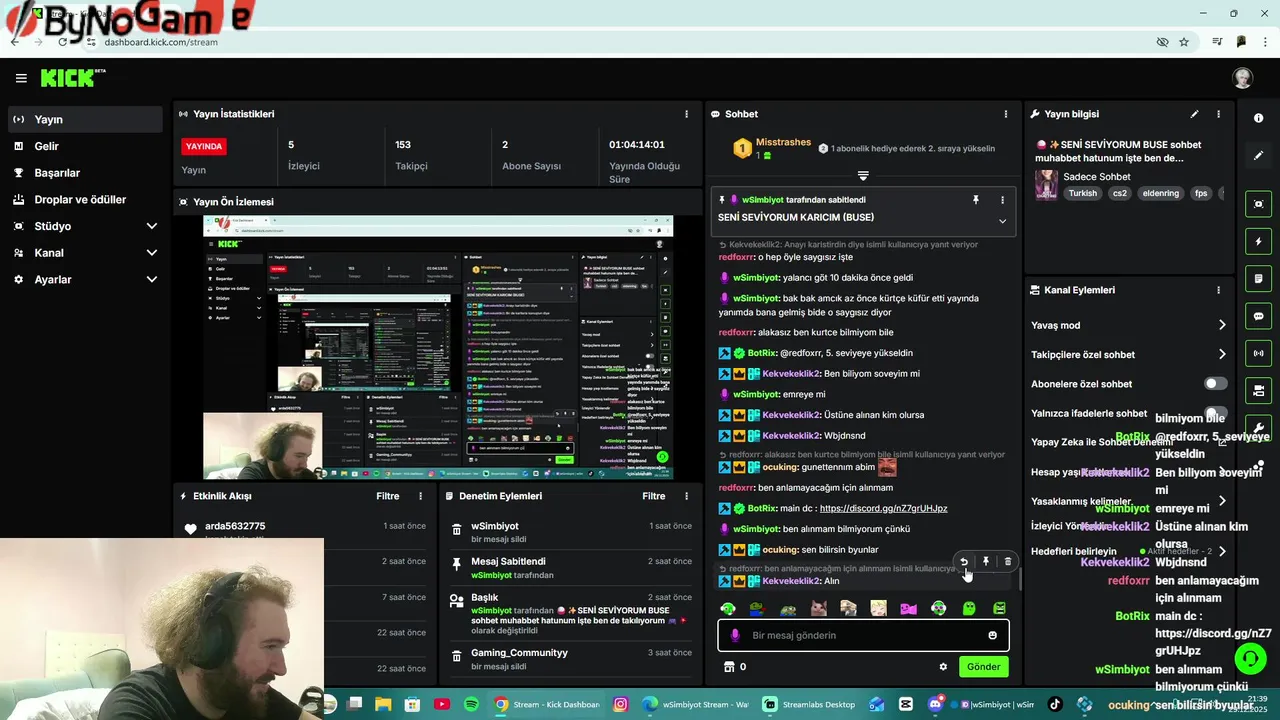Open Denetim Eylemleri panel options menu
Screen dimensions: 1280x720
(x=686, y=496)
